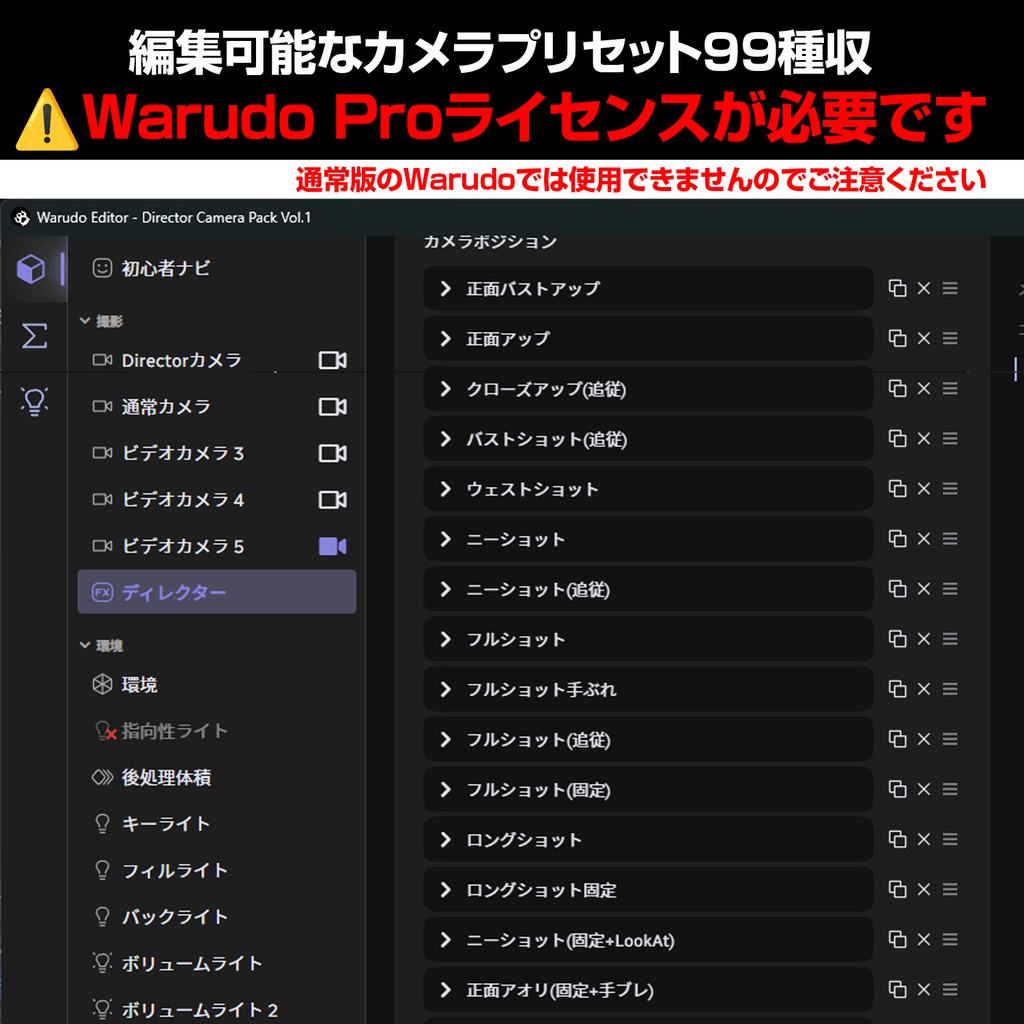Collapse the 環境 group
This screenshot has width=1024, height=1024.
(85, 645)
